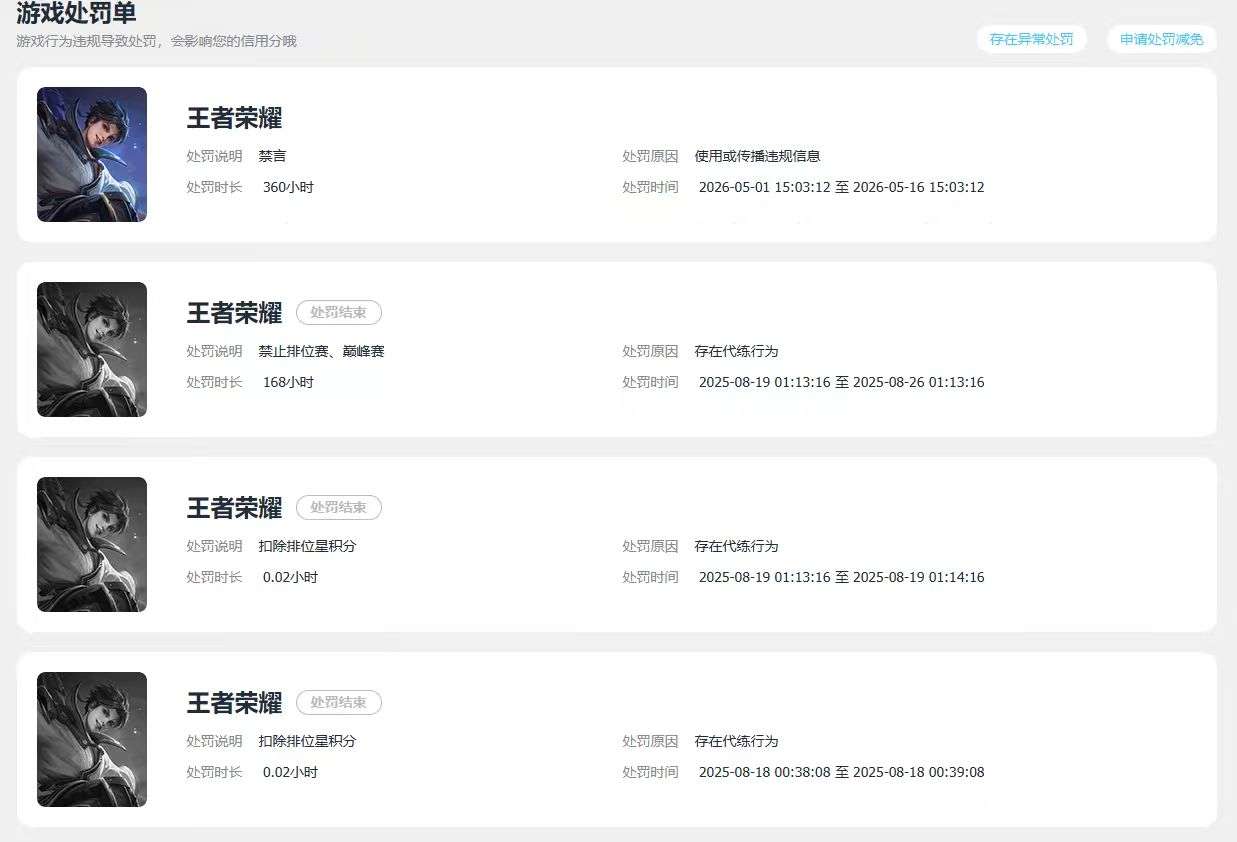The image size is (1237, 842).
Task: Click 扣除排位星积分 in the 2025-08-19 01:14:16 card
Action: [x=307, y=546]
